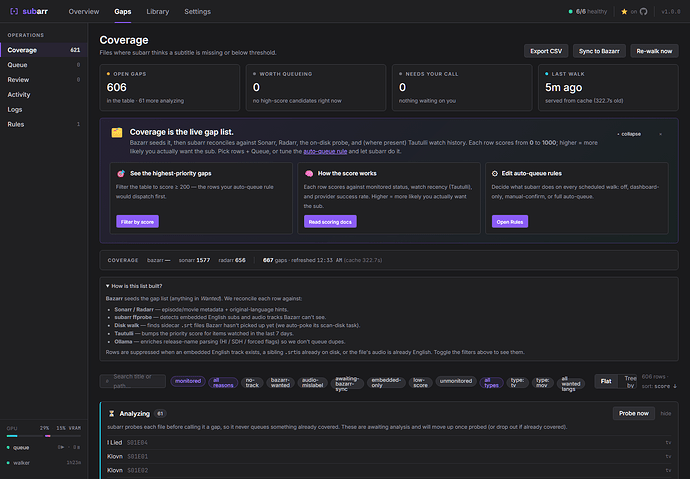Click the gear icon beside Edit auto-queue rules
690x479 pixels.
[495, 173]
